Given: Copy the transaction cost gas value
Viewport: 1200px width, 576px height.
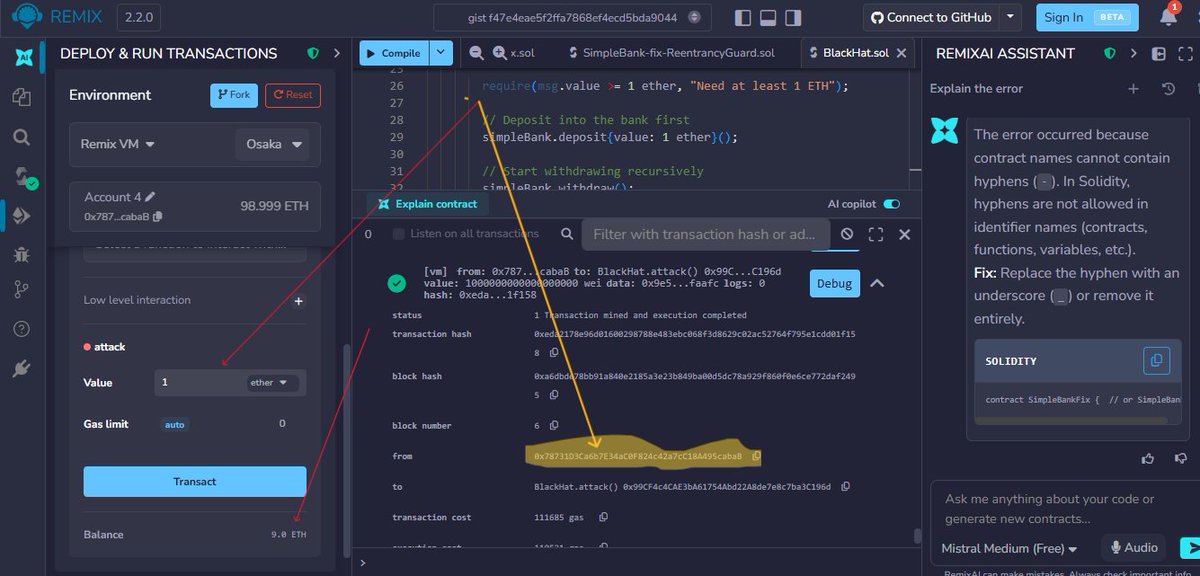Looking at the screenshot, I should coord(603,517).
